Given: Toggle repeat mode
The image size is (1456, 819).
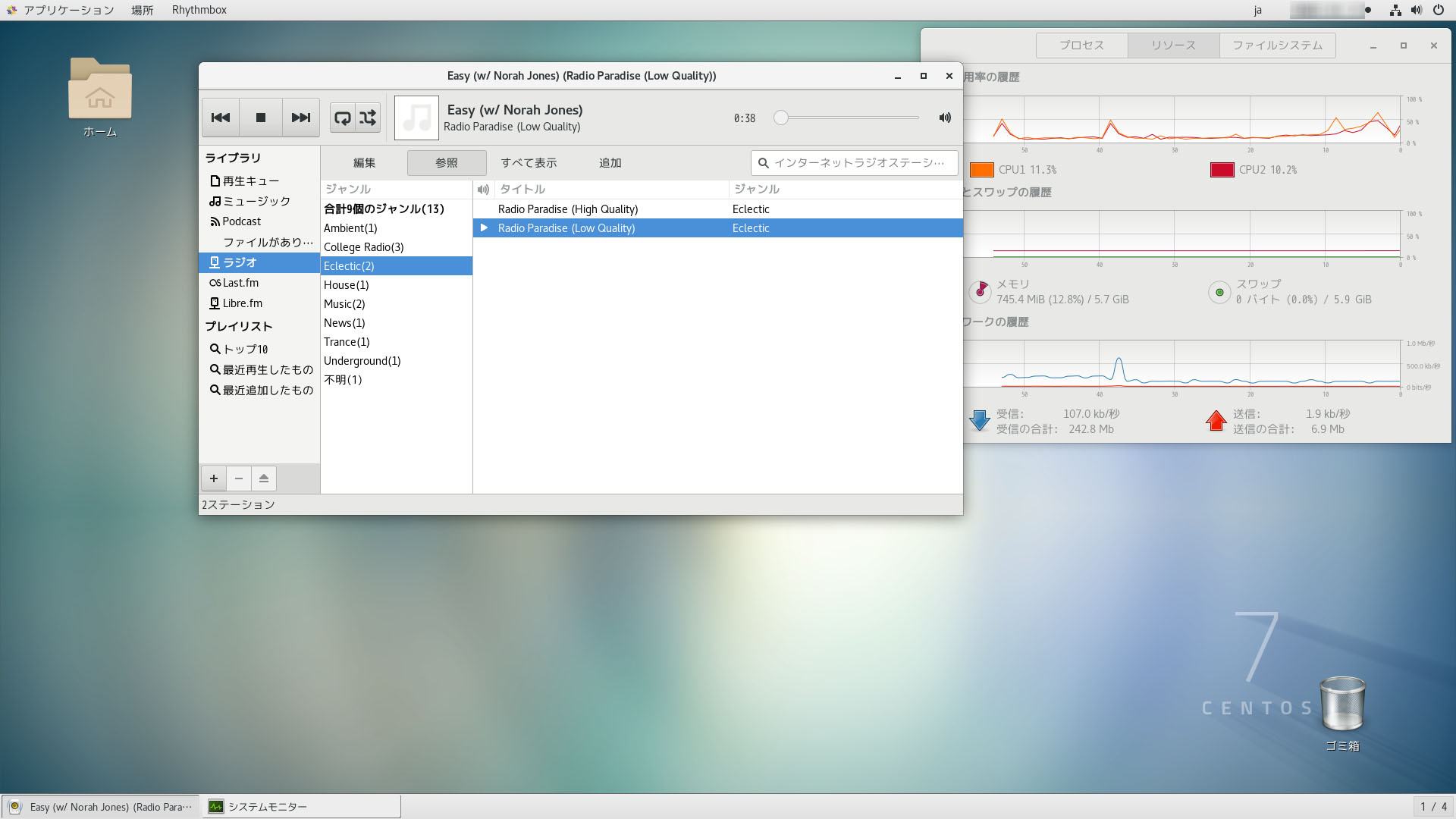Looking at the screenshot, I should pyautogui.click(x=343, y=118).
